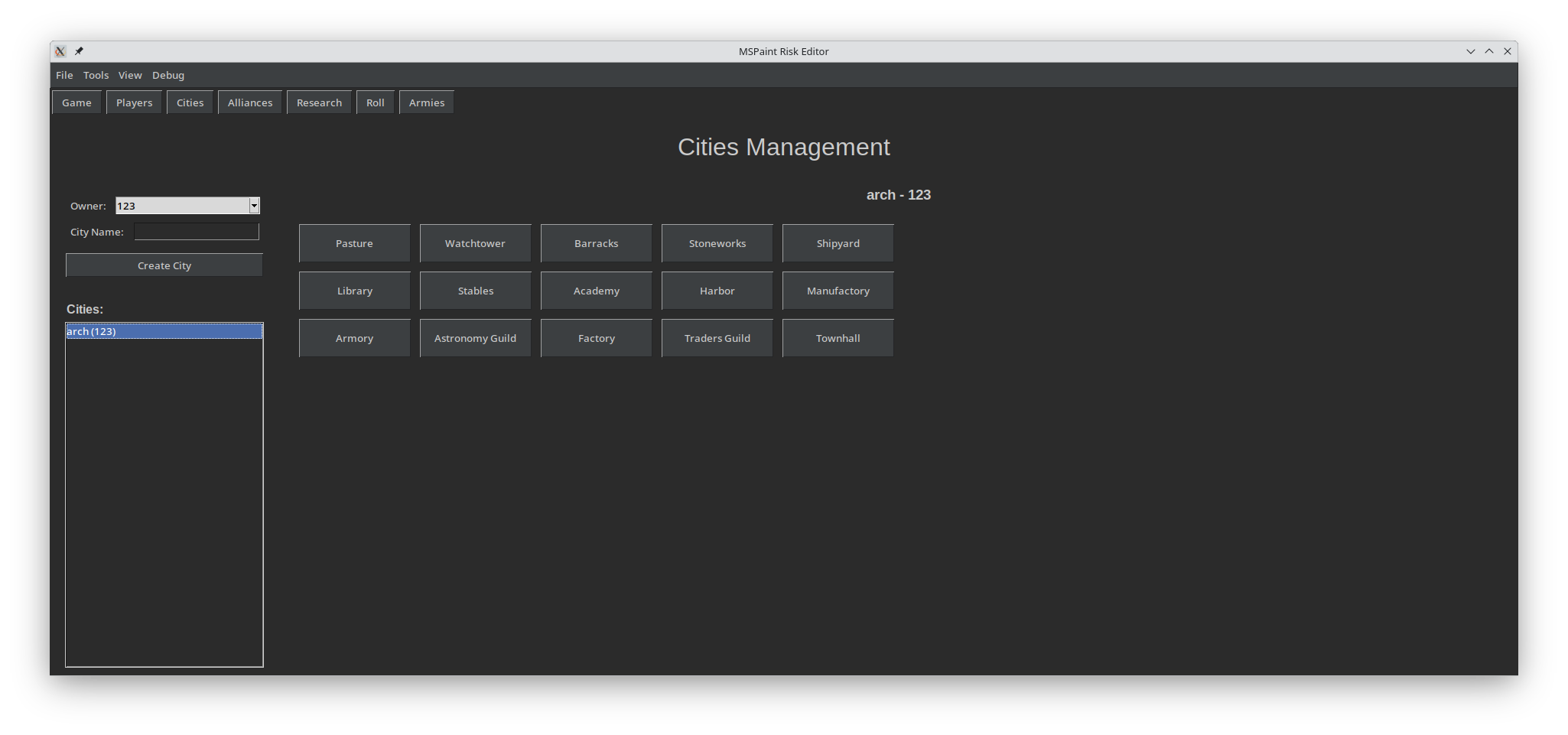This screenshot has height=735, width=1568.
Task: Open the Research tab
Action: coord(319,102)
